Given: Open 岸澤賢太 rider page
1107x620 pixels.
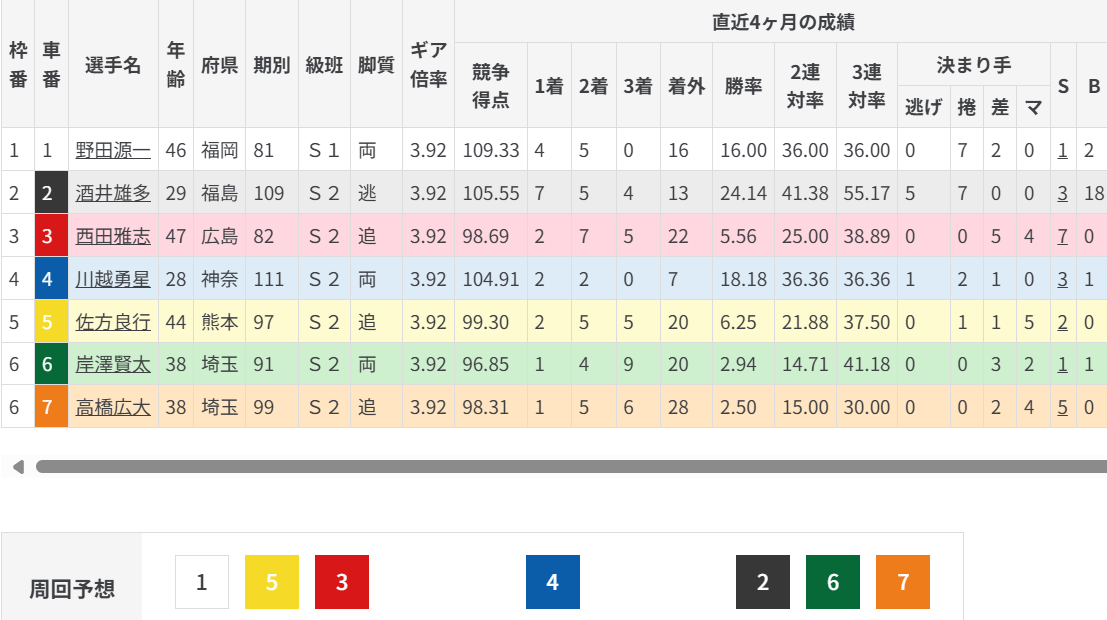Looking at the screenshot, I should click(113, 365).
